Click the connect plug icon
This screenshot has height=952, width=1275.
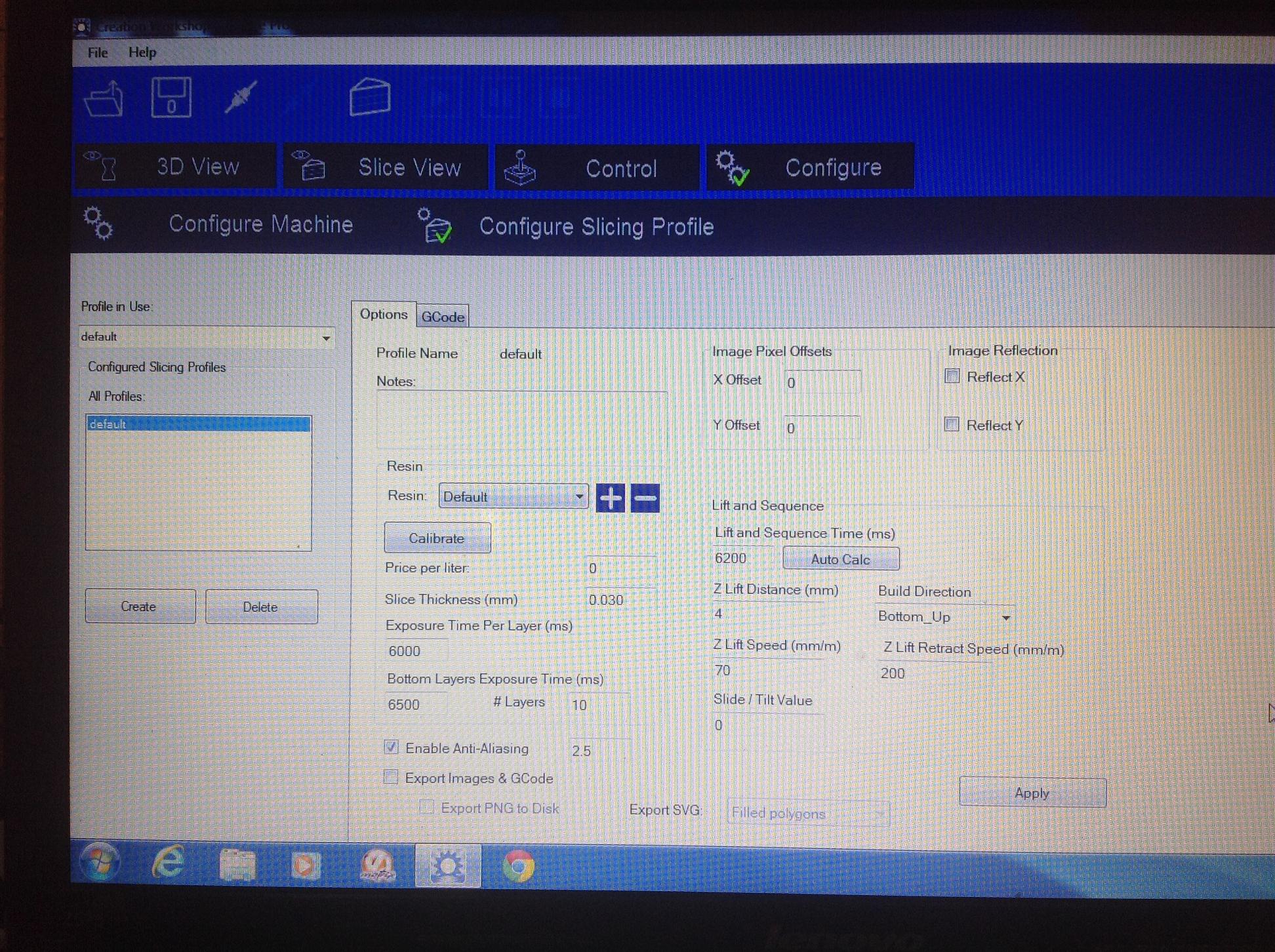click(241, 98)
